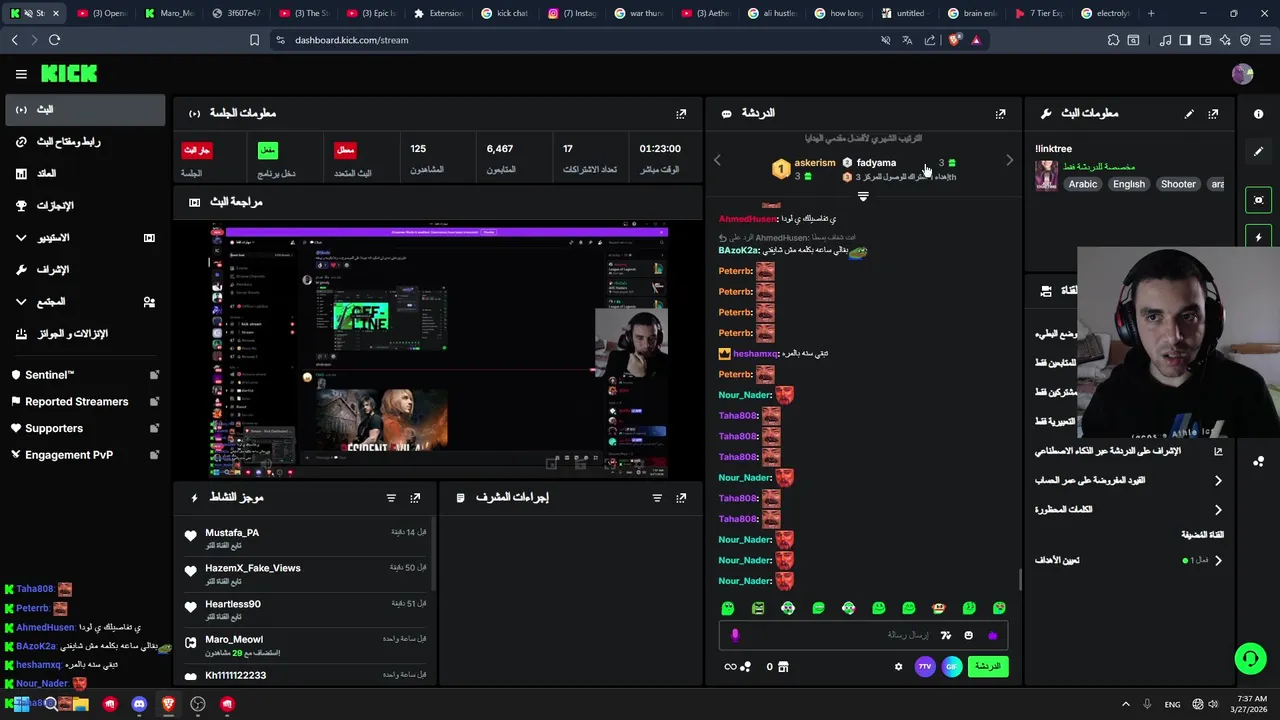The height and width of the screenshot is (720, 1280).
Task: Open the emoji picker in chat input
Action: 968,635
